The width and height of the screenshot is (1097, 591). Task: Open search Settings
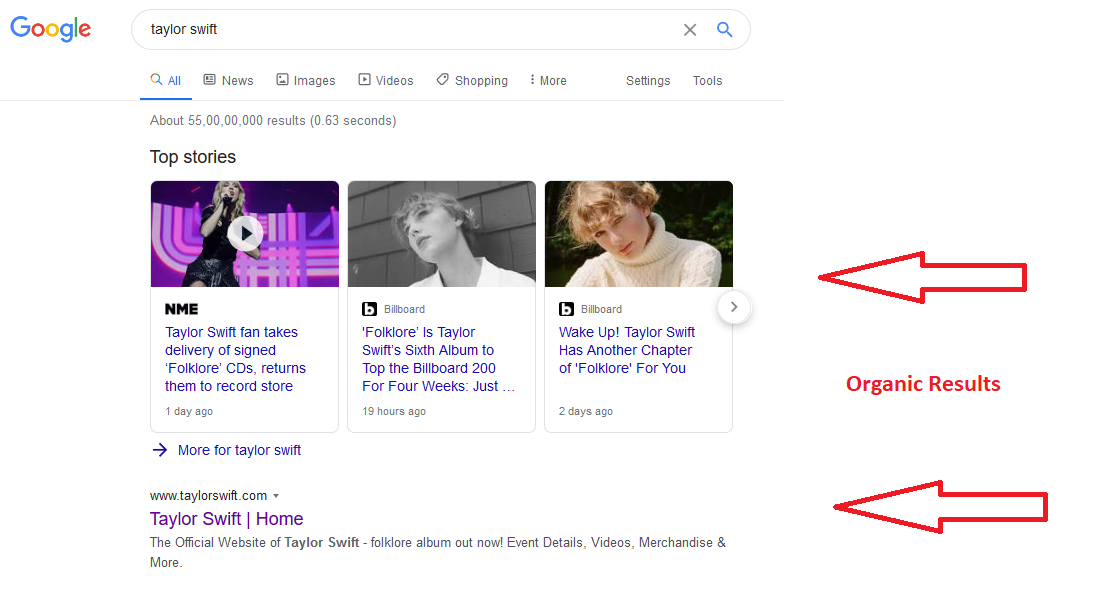[x=648, y=80]
